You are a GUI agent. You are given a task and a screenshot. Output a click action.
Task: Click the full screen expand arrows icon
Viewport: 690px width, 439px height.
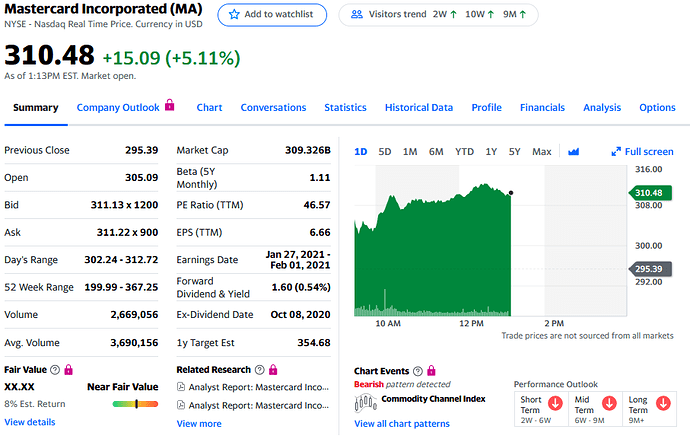click(x=616, y=152)
